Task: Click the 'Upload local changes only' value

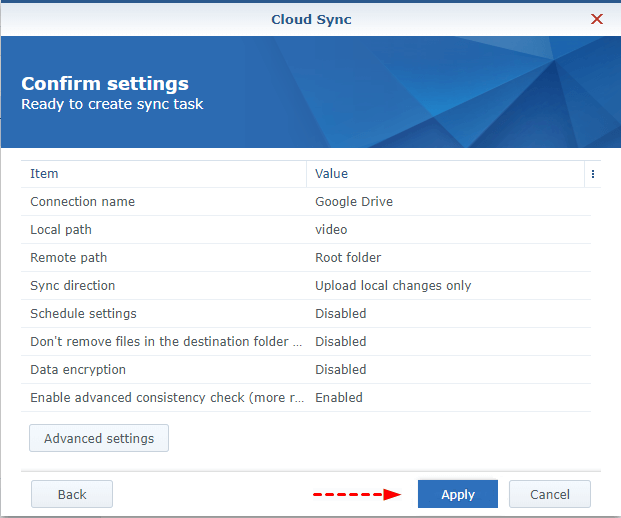Action: coord(393,286)
